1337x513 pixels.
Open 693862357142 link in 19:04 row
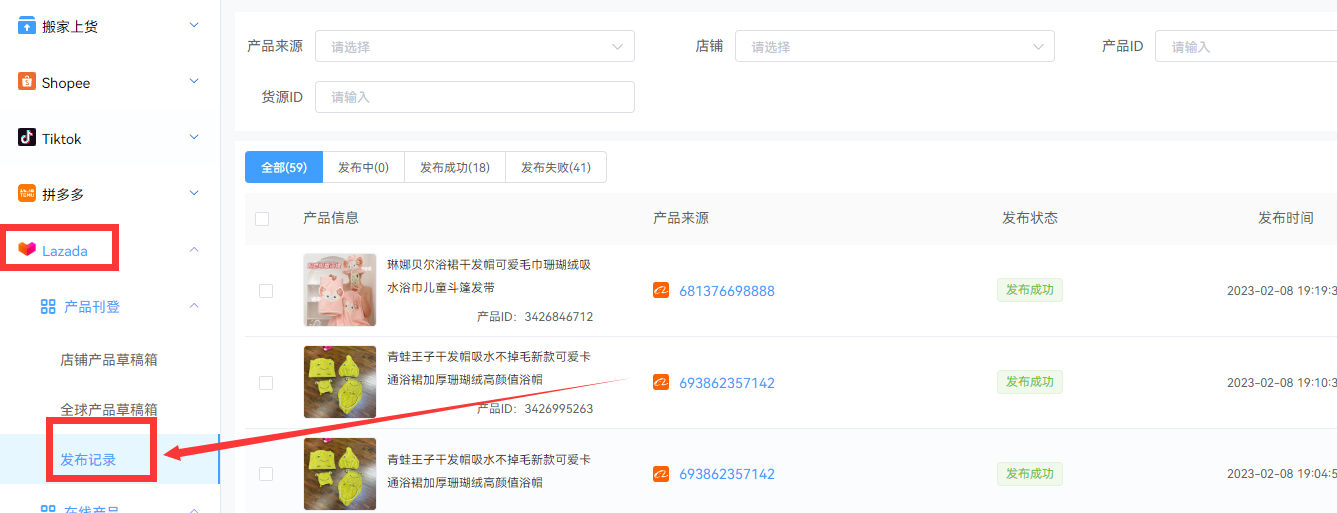[727, 474]
